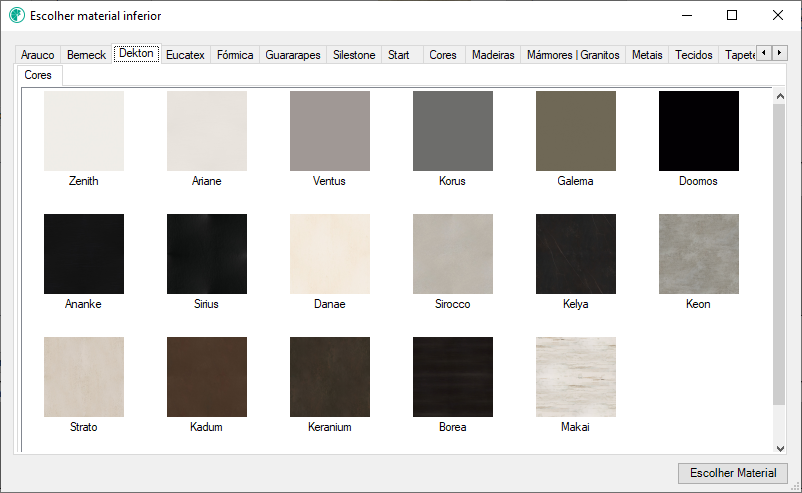Switch to the Arauco tab
The image size is (802, 493).
[x=37, y=55]
